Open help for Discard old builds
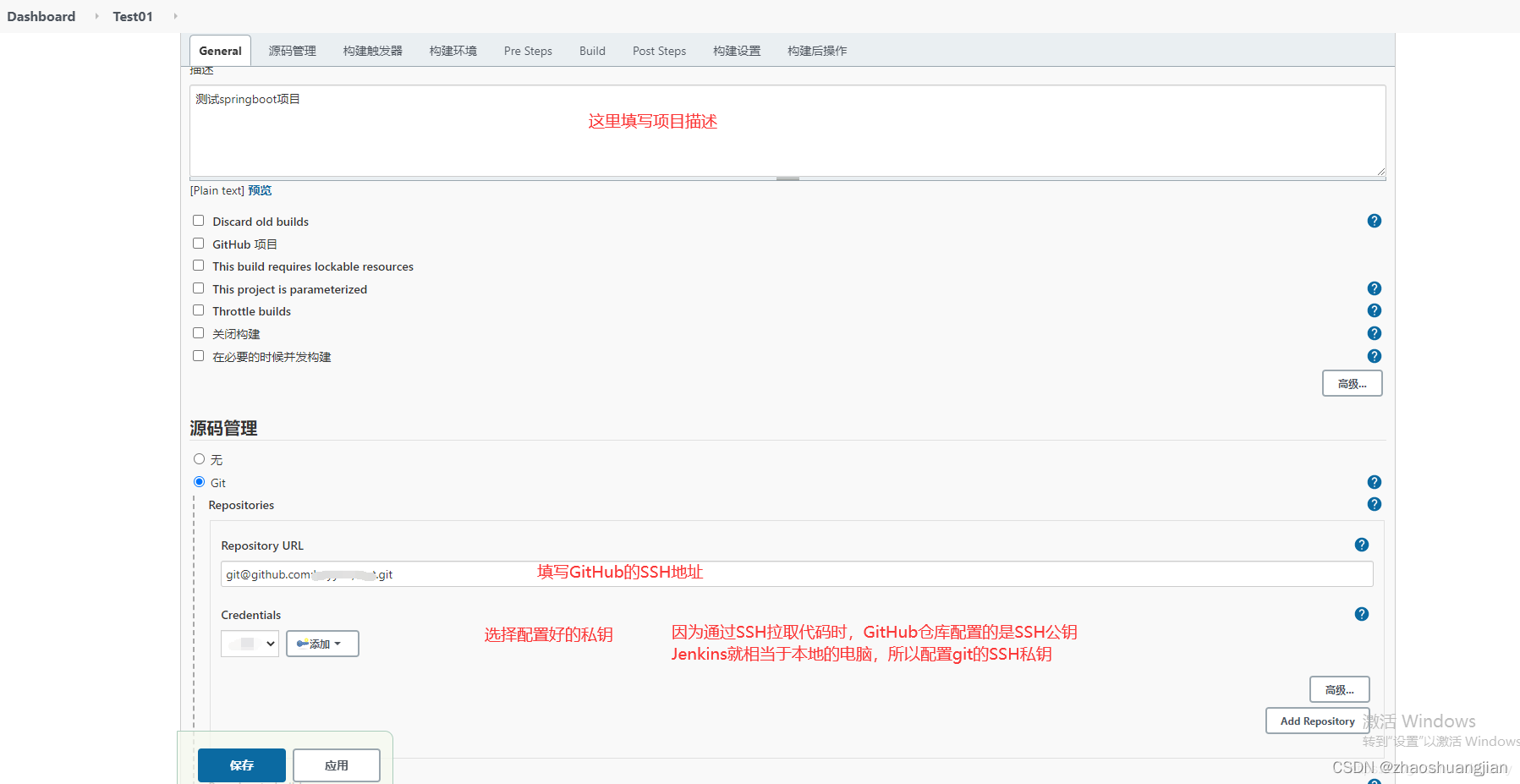1520x784 pixels. click(x=1374, y=221)
